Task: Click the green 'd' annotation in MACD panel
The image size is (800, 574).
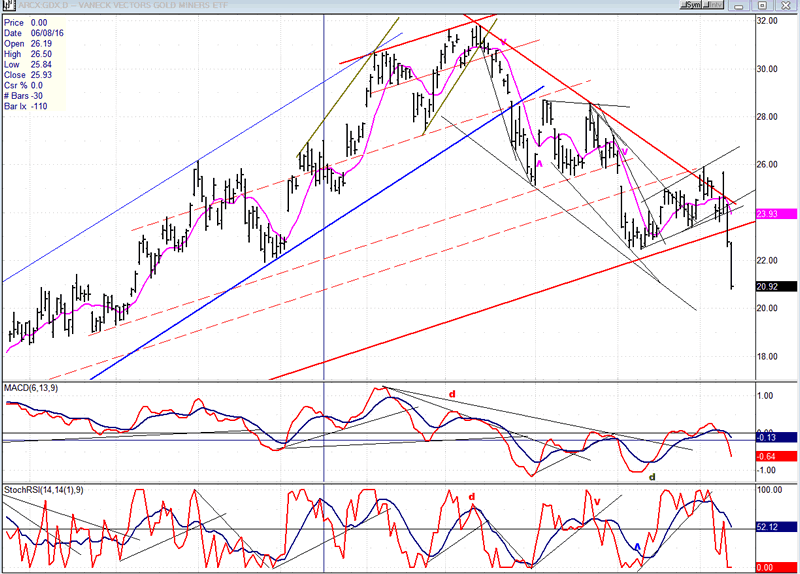Action: [653, 476]
